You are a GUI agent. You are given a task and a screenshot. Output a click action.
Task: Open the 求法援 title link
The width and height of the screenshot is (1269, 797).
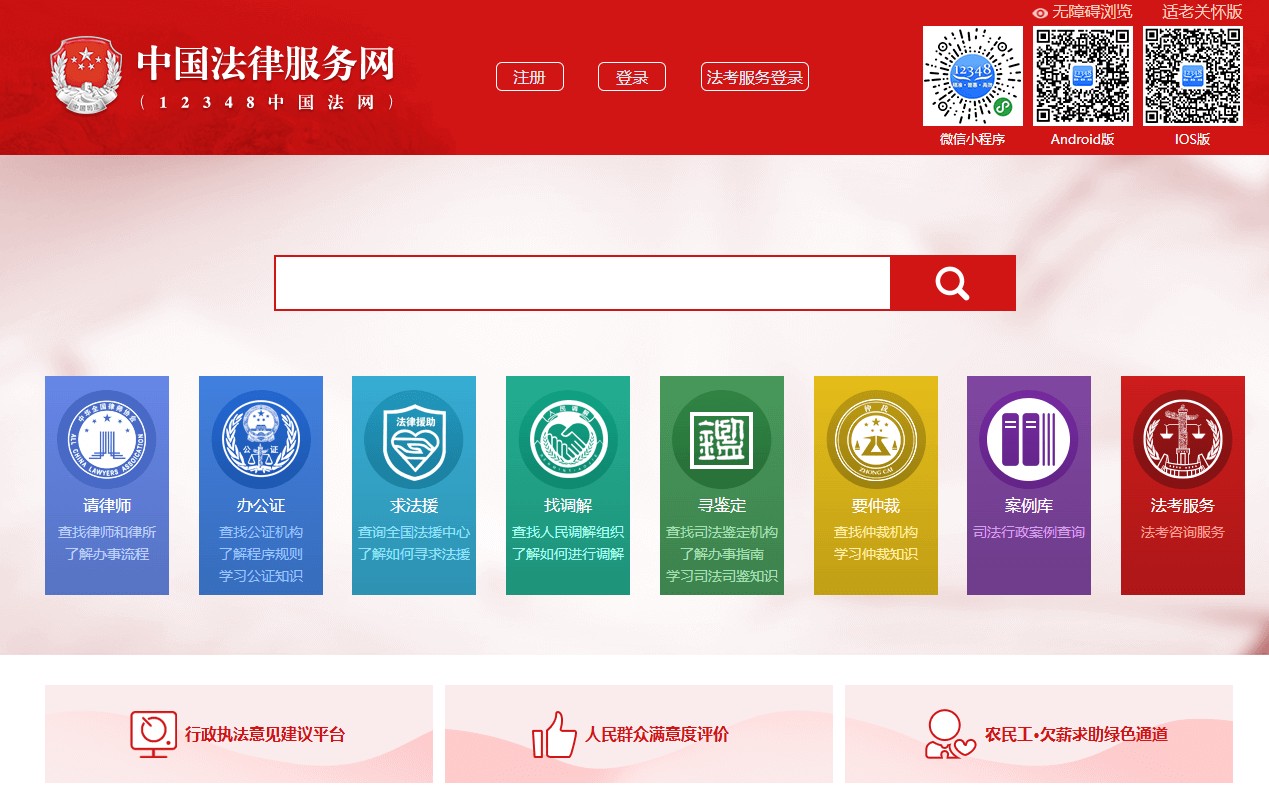pos(414,506)
